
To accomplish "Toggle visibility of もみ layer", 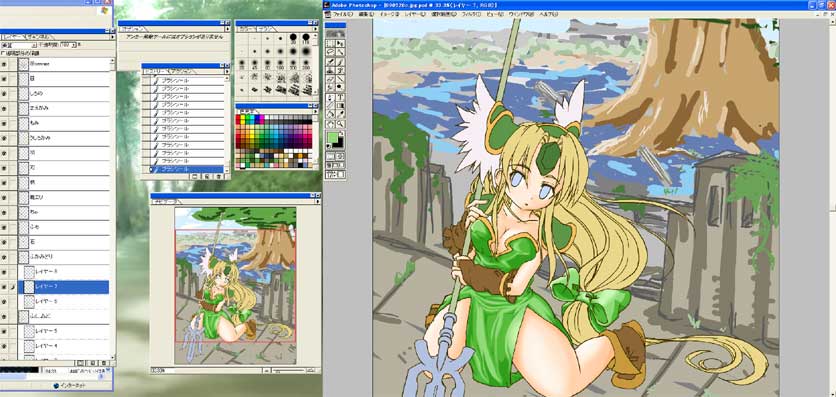I will click(4, 123).
